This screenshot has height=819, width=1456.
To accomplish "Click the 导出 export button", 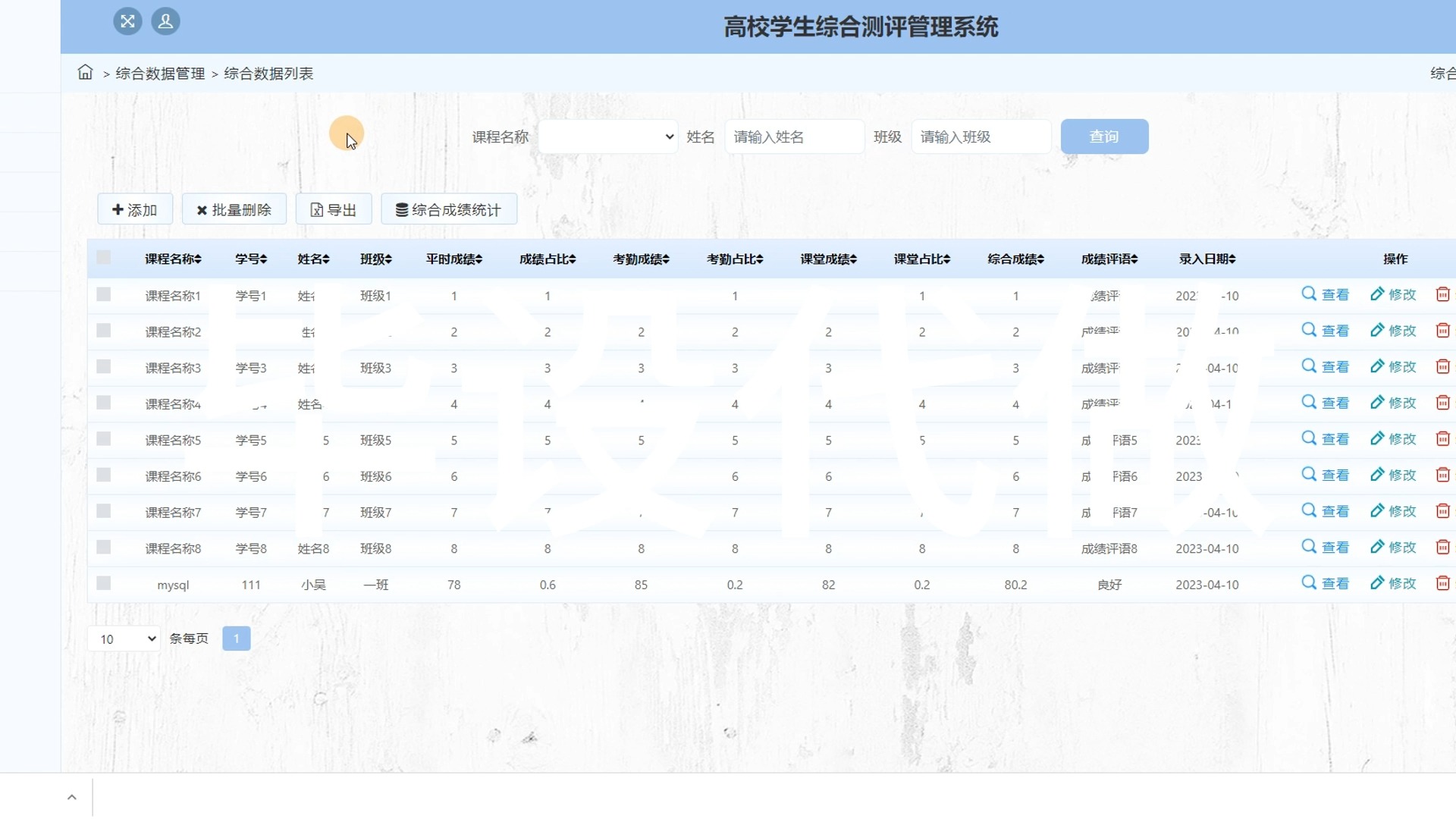I will (x=334, y=209).
